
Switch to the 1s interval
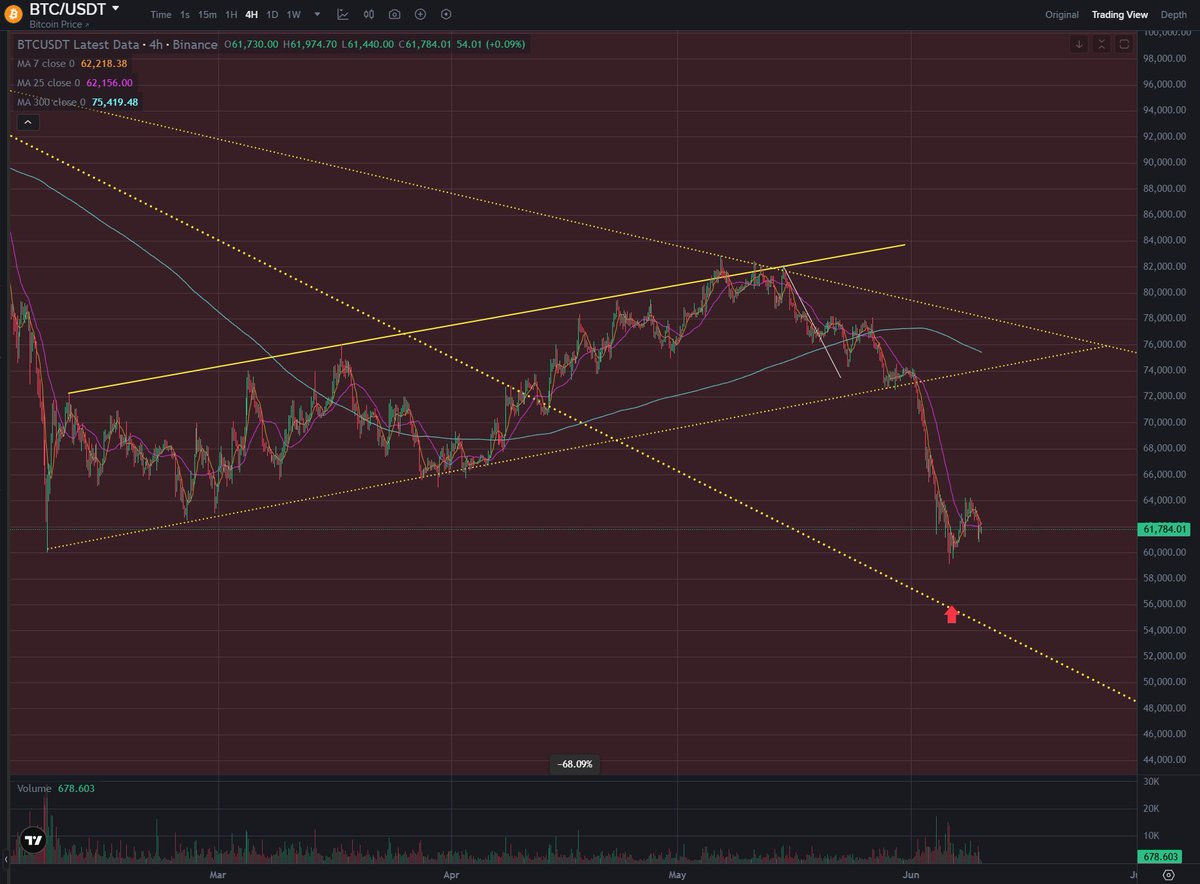tap(185, 15)
